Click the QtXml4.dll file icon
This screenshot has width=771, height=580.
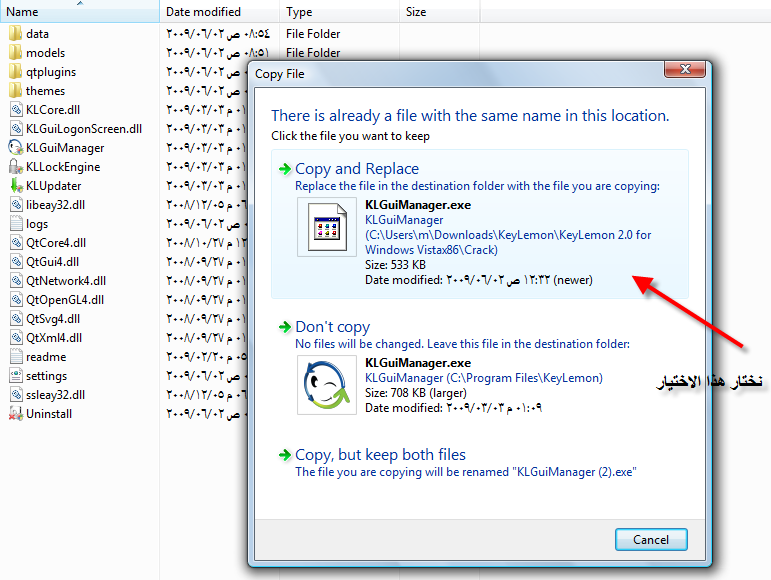16,338
